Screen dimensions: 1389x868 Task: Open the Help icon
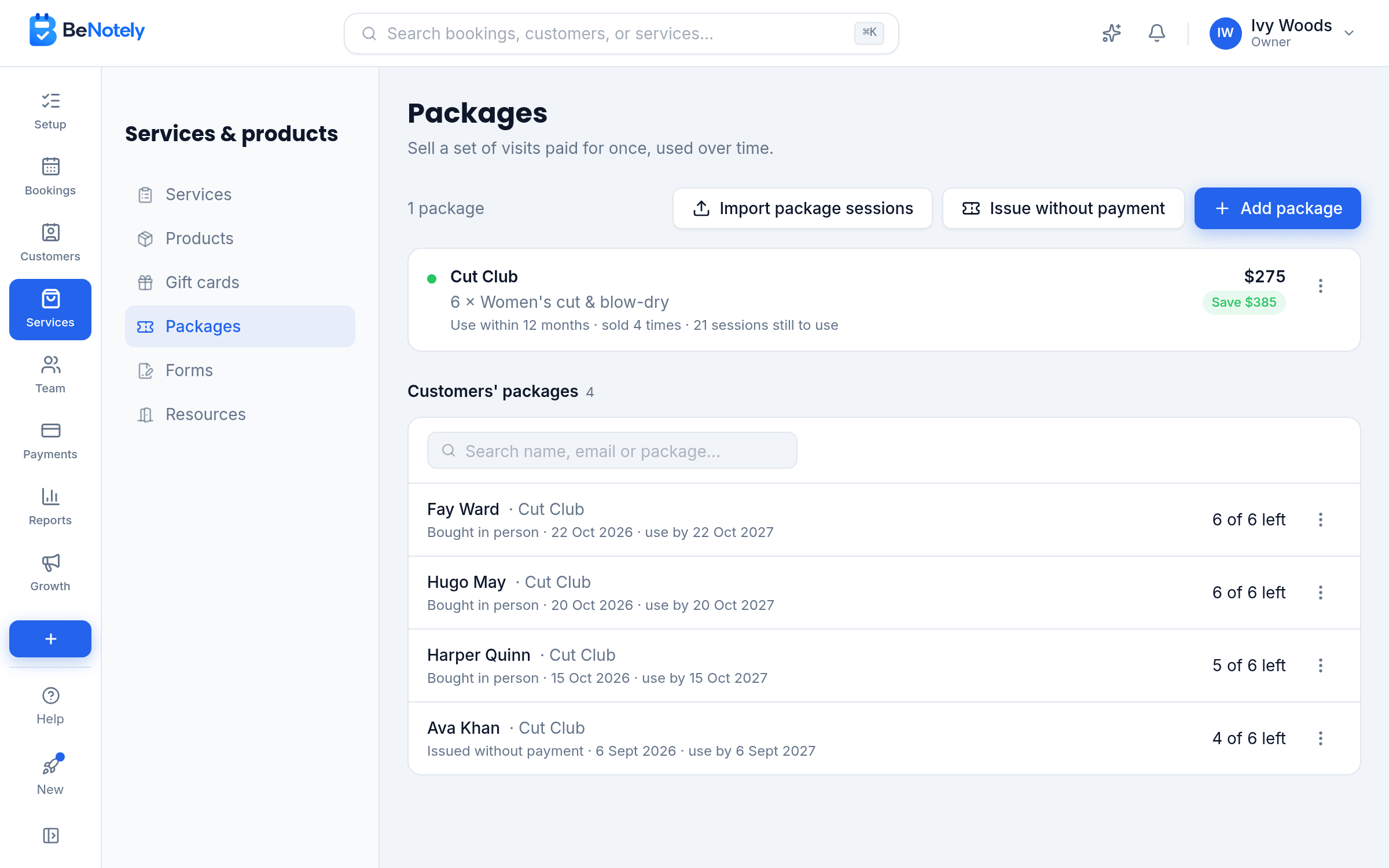tap(50, 707)
